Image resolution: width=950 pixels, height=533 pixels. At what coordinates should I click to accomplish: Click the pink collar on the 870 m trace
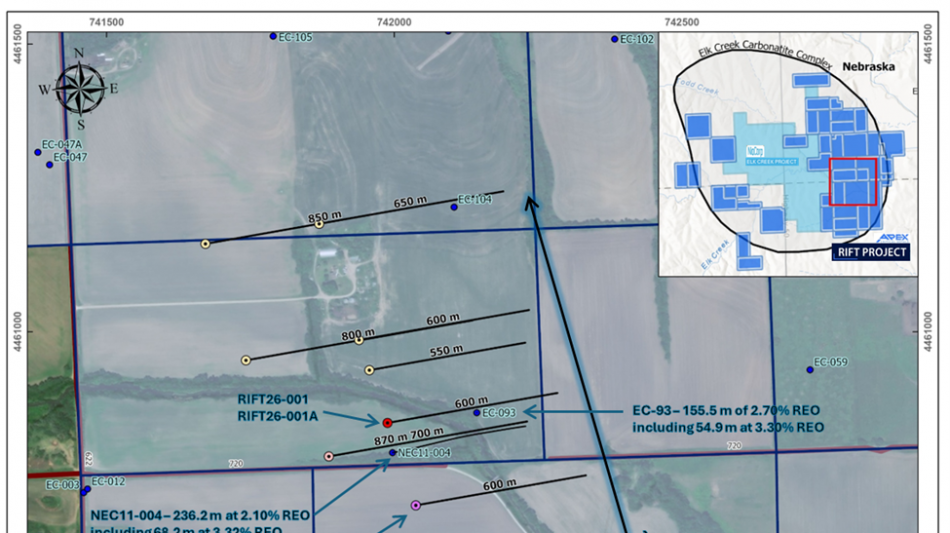tap(328, 456)
